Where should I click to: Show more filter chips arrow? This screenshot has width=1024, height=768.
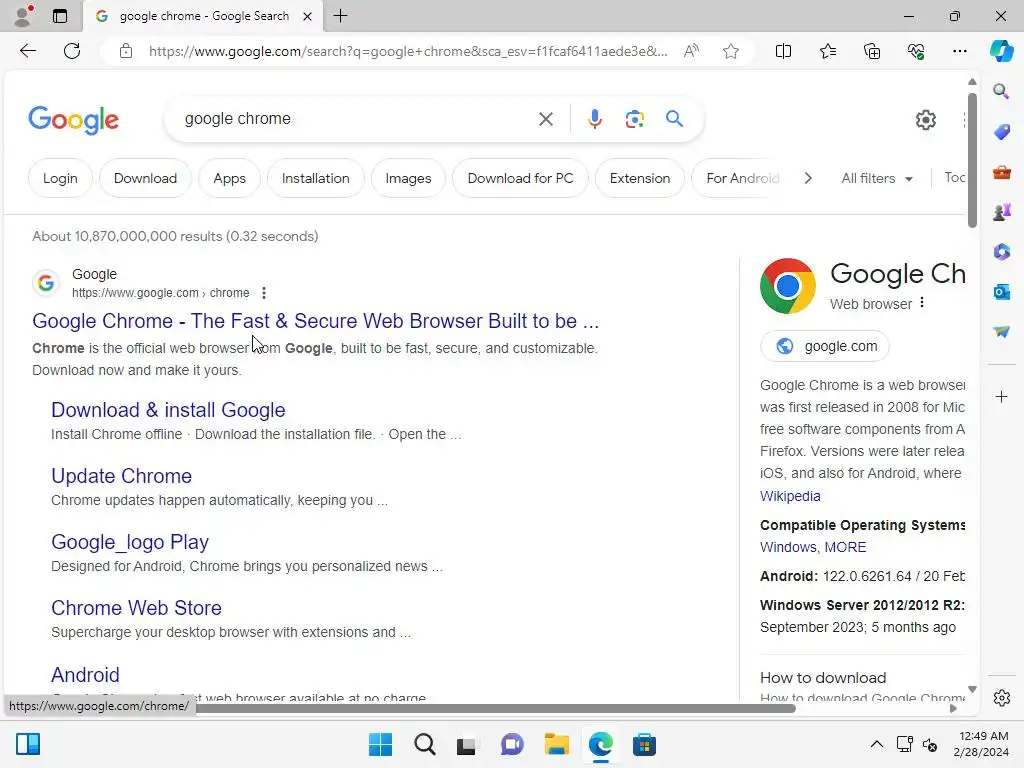(808, 178)
